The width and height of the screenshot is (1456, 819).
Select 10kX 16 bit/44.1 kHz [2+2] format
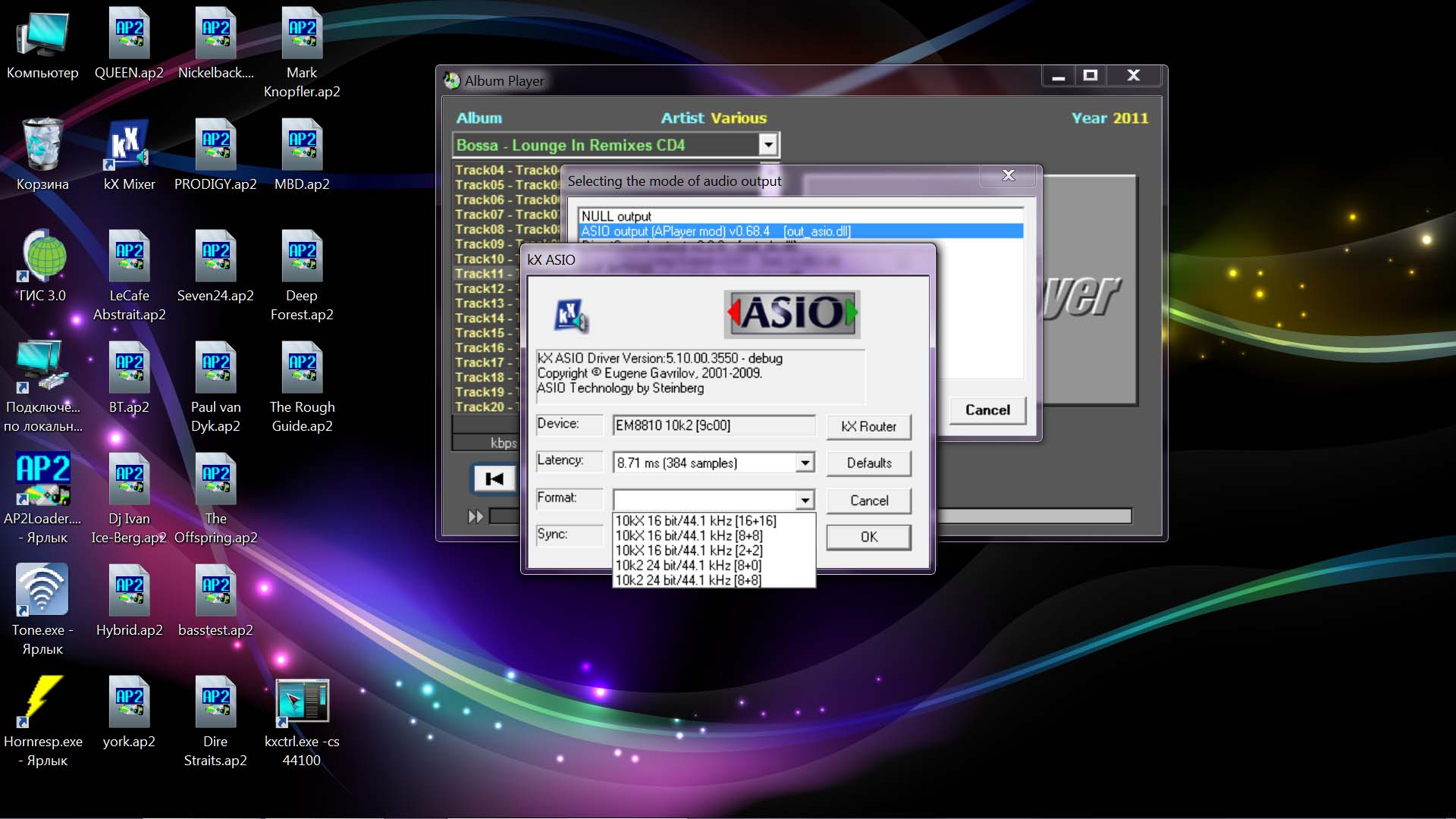point(714,551)
